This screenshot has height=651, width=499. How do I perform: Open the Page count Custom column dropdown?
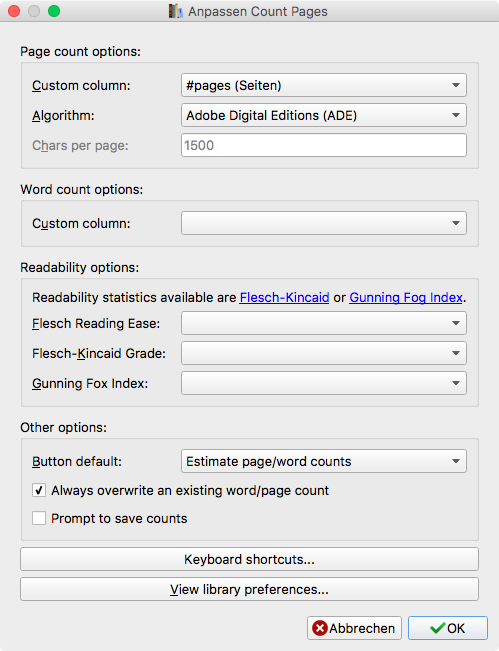pyautogui.click(x=324, y=85)
